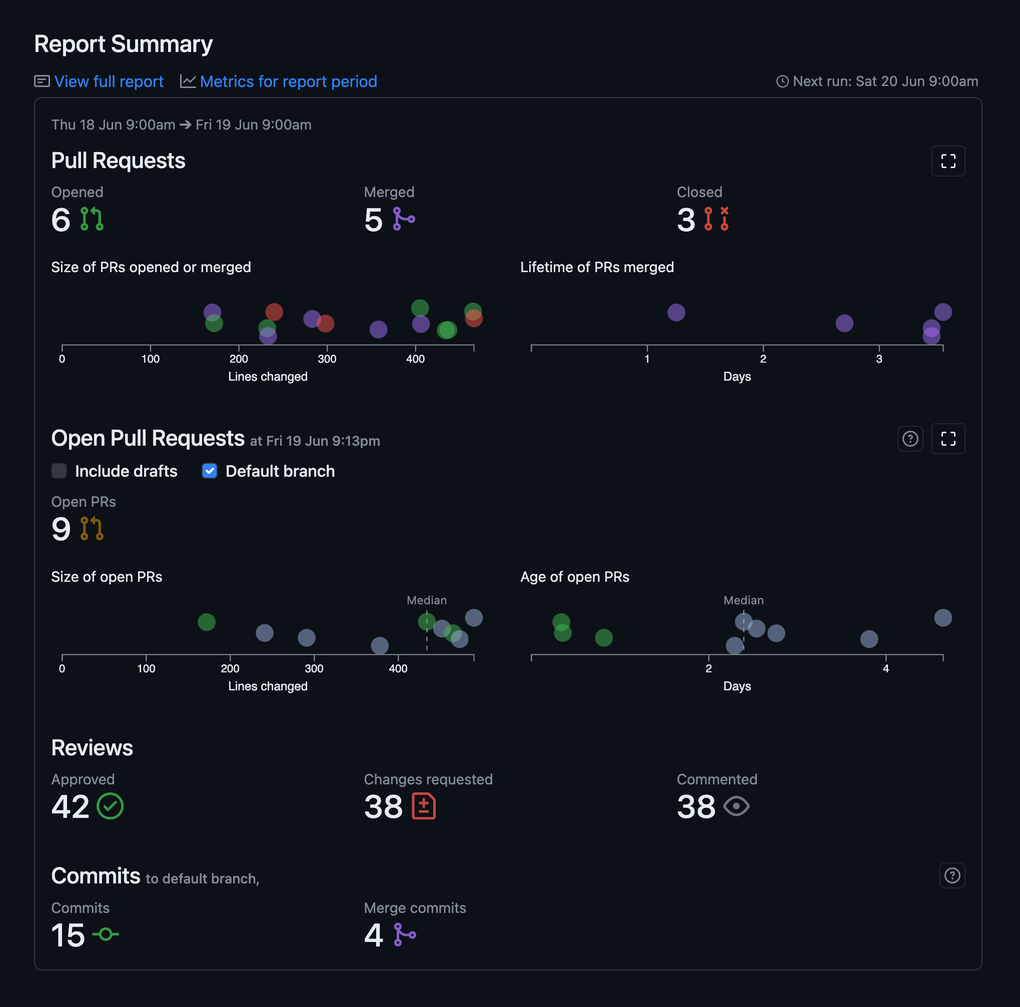Click the Reviews section heading
The width and height of the screenshot is (1020, 1007).
pyautogui.click(x=92, y=748)
